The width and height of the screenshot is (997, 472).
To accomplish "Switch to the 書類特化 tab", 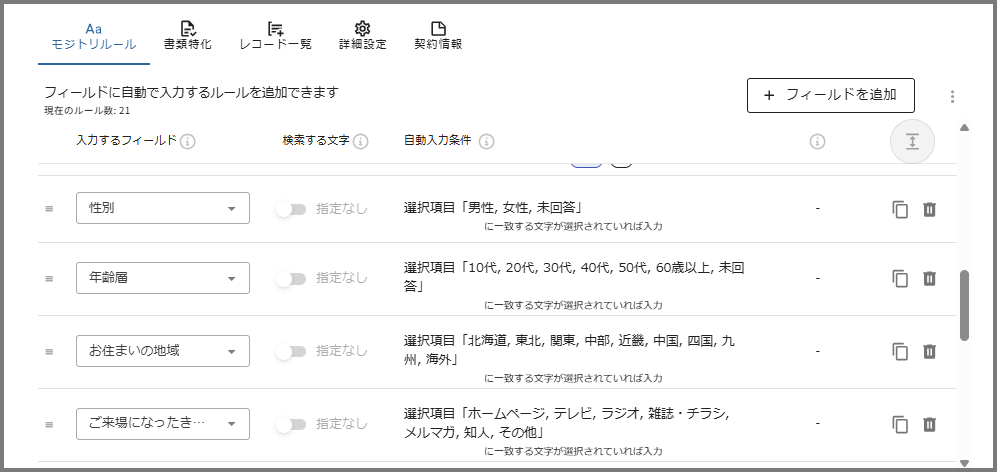I will pyautogui.click(x=187, y=36).
